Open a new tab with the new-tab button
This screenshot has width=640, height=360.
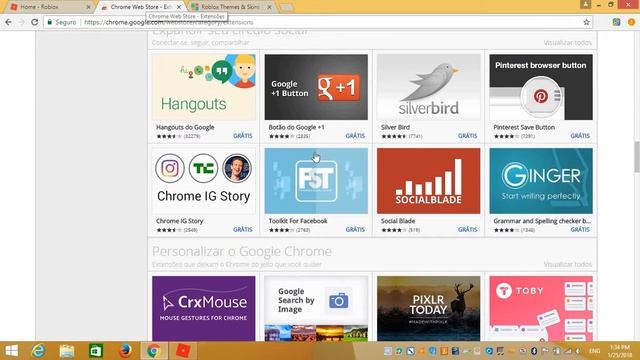pos(287,7)
